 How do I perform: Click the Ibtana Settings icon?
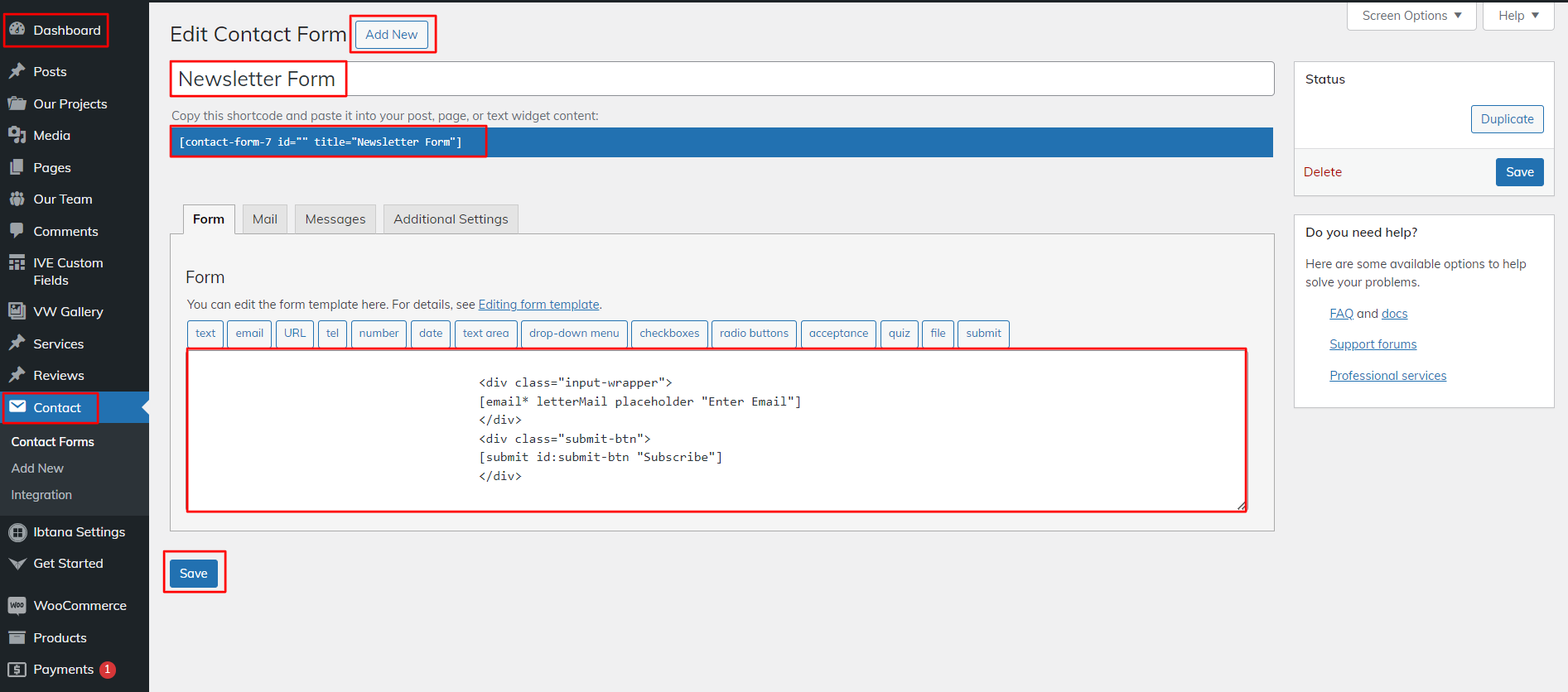(x=17, y=531)
